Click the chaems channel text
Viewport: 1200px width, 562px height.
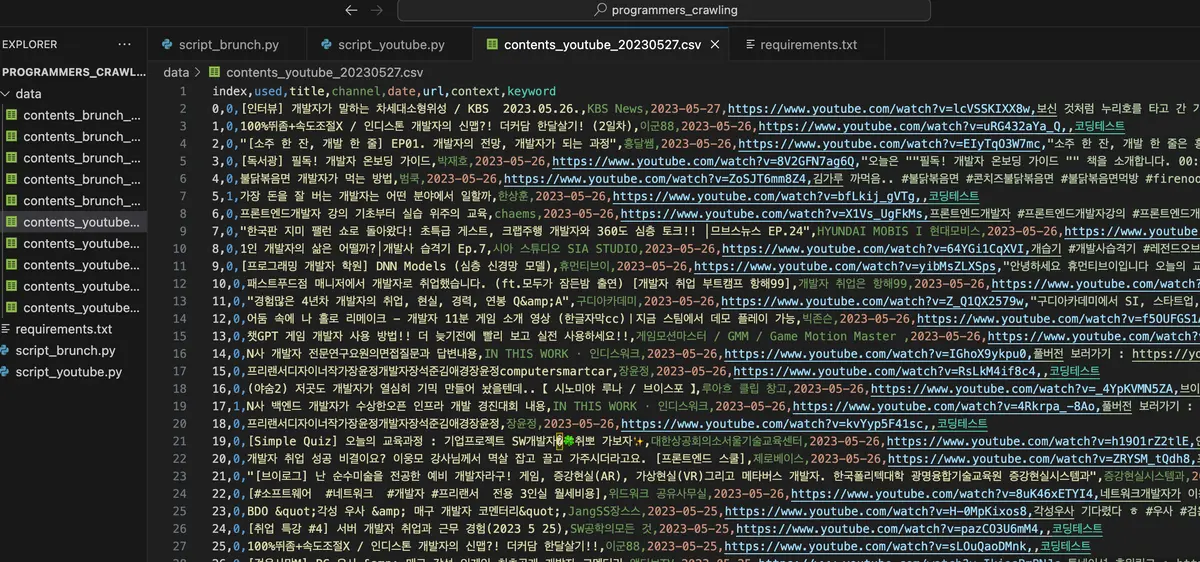pyautogui.click(x=517, y=214)
